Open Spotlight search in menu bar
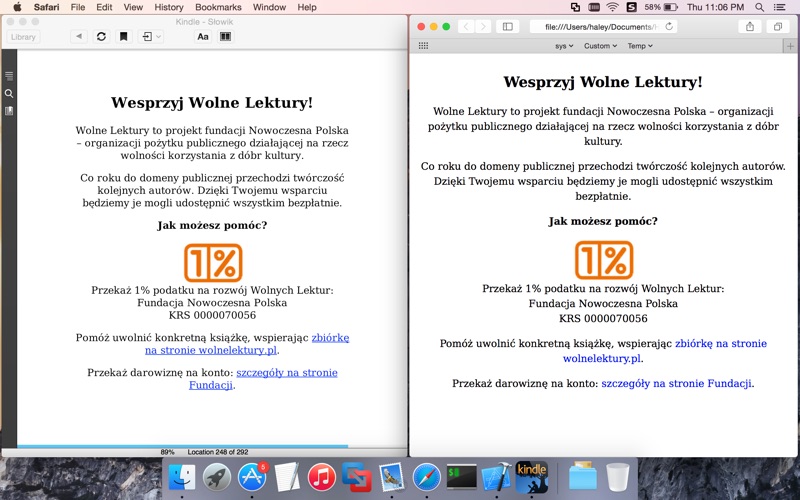This screenshot has width=800, height=500. pyautogui.click(x=759, y=7)
